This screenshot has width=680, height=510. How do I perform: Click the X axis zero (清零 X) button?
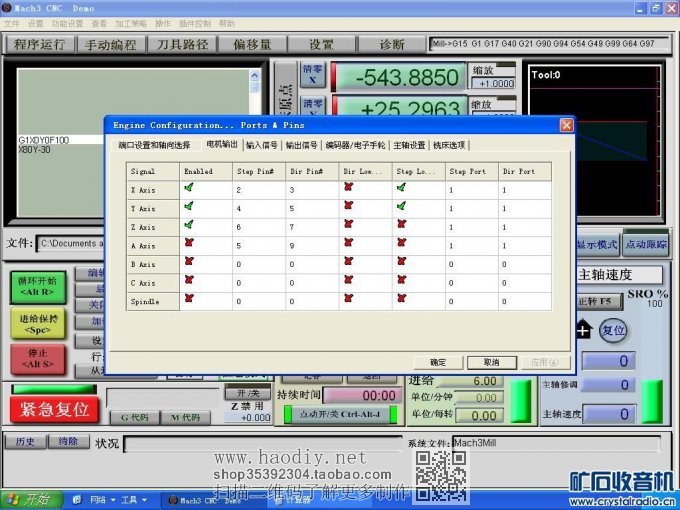313,75
